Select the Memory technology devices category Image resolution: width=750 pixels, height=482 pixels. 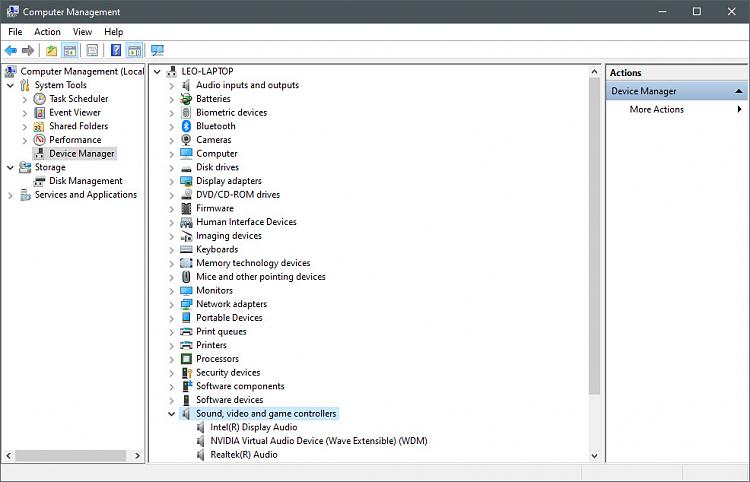tap(253, 263)
